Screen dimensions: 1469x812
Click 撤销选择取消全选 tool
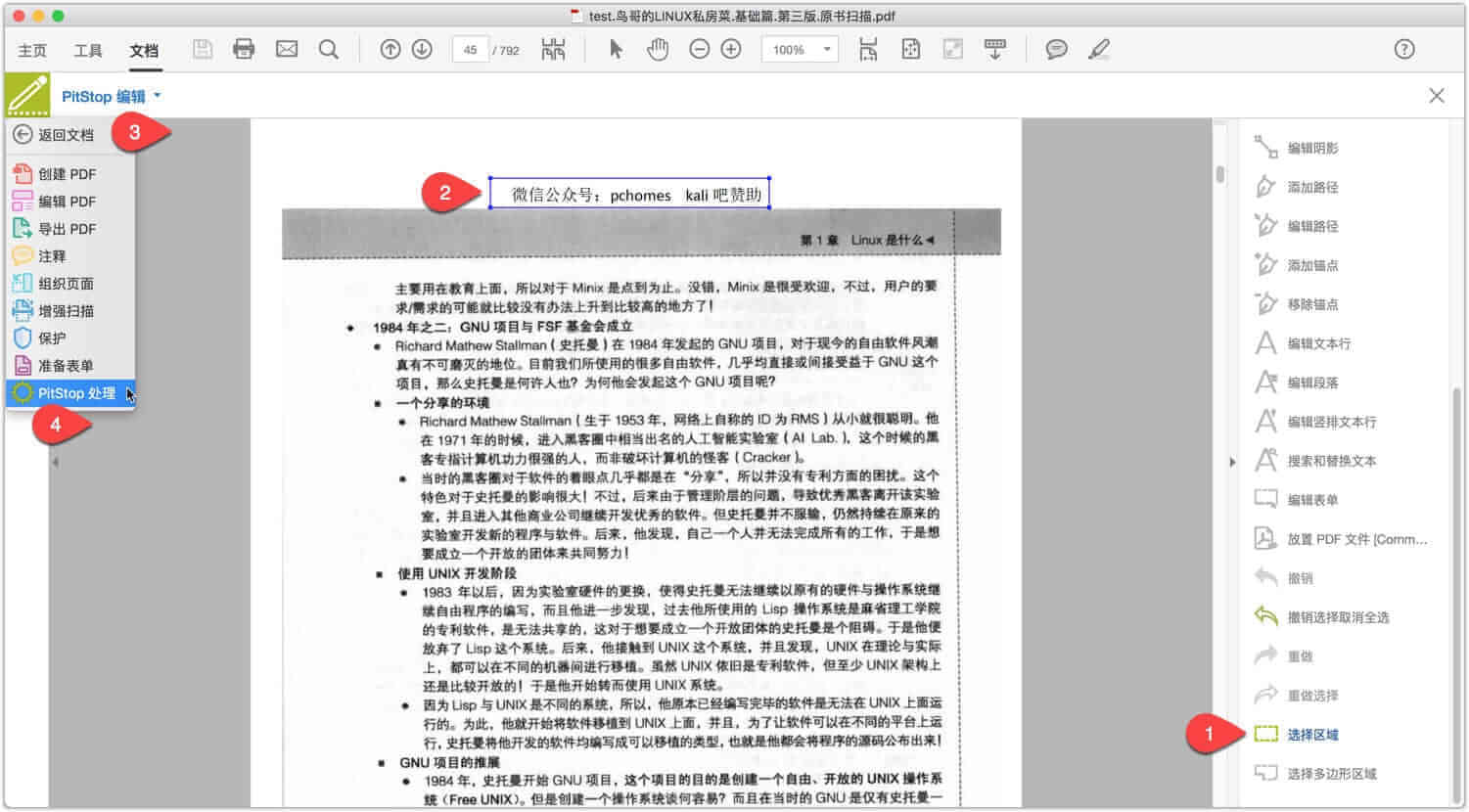pyautogui.click(x=1321, y=617)
